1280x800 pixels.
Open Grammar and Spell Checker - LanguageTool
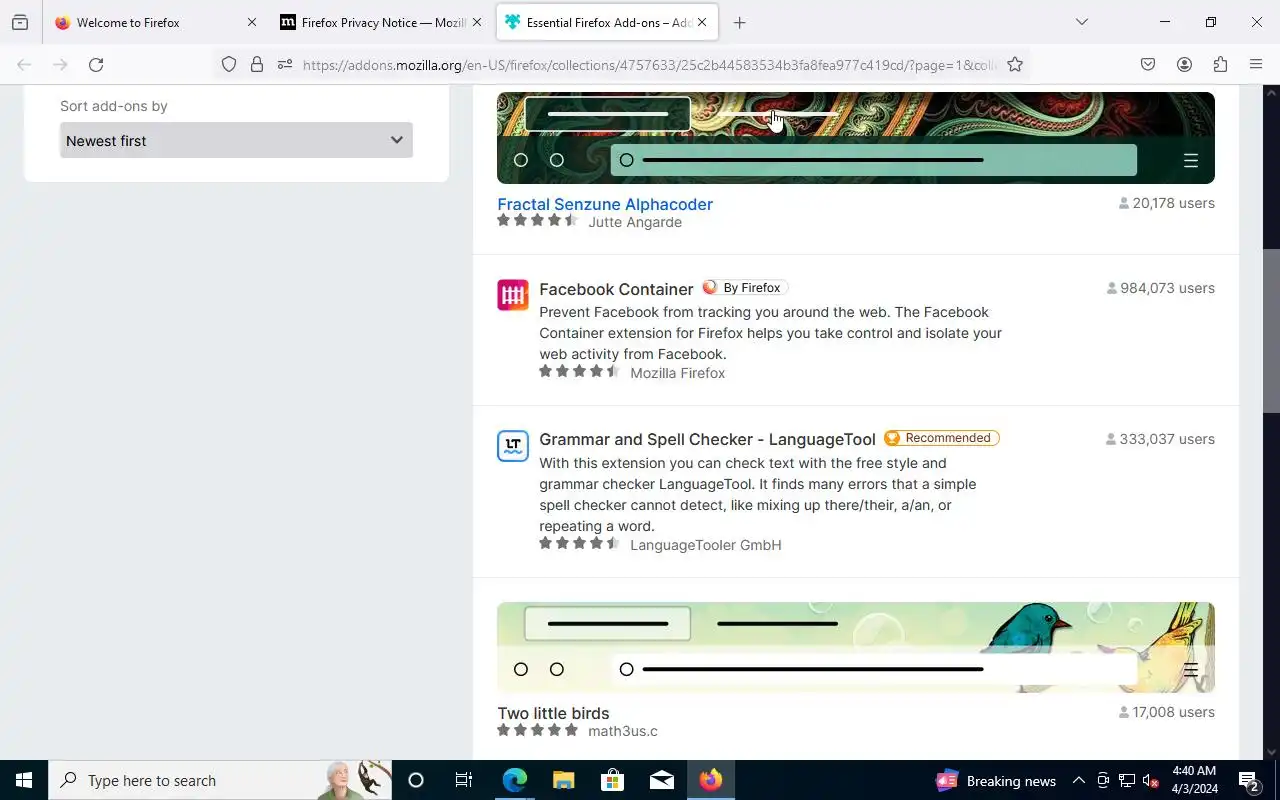pos(707,439)
